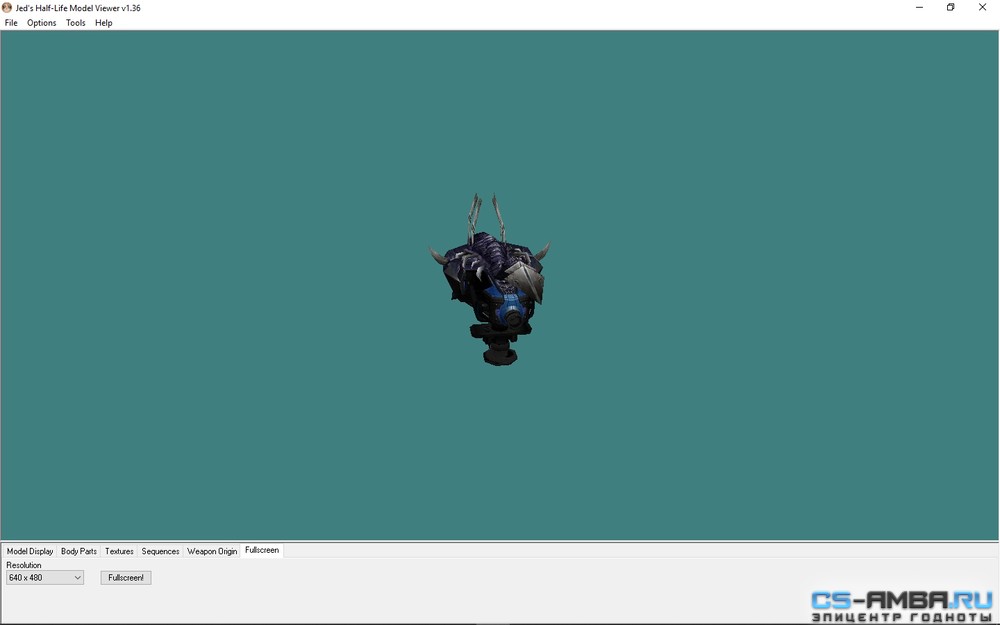Viewport: 1000px width, 625px height.
Task: Switch to the Weapon Origin tab
Action: pos(212,551)
